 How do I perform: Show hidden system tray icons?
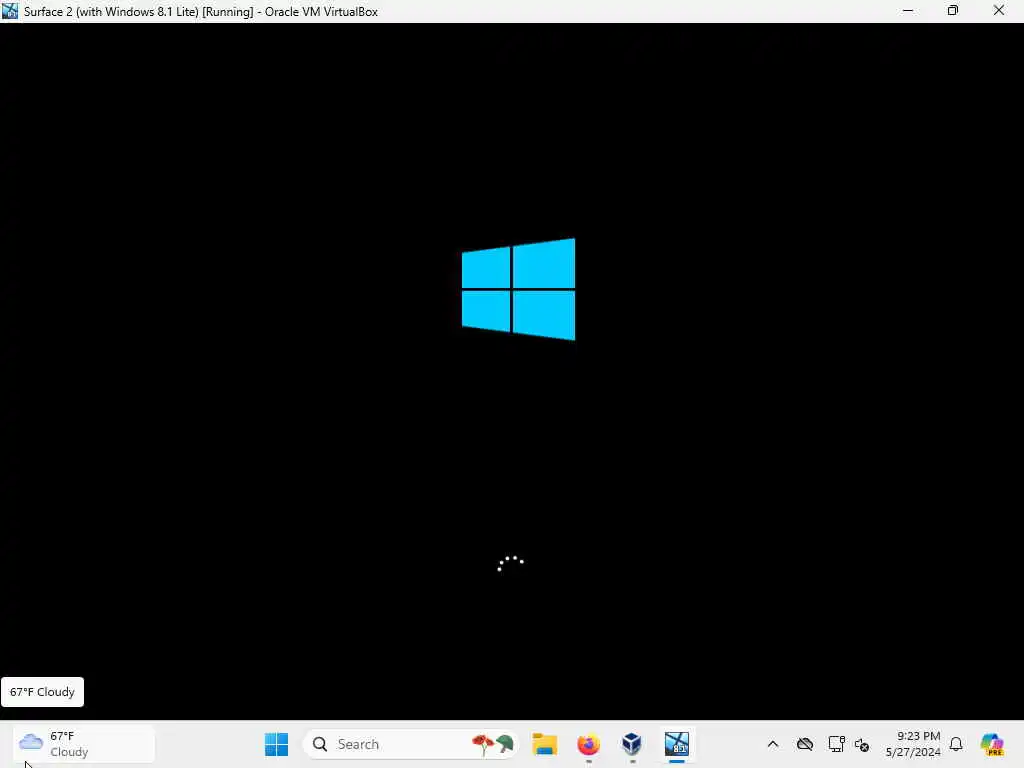[x=773, y=744]
